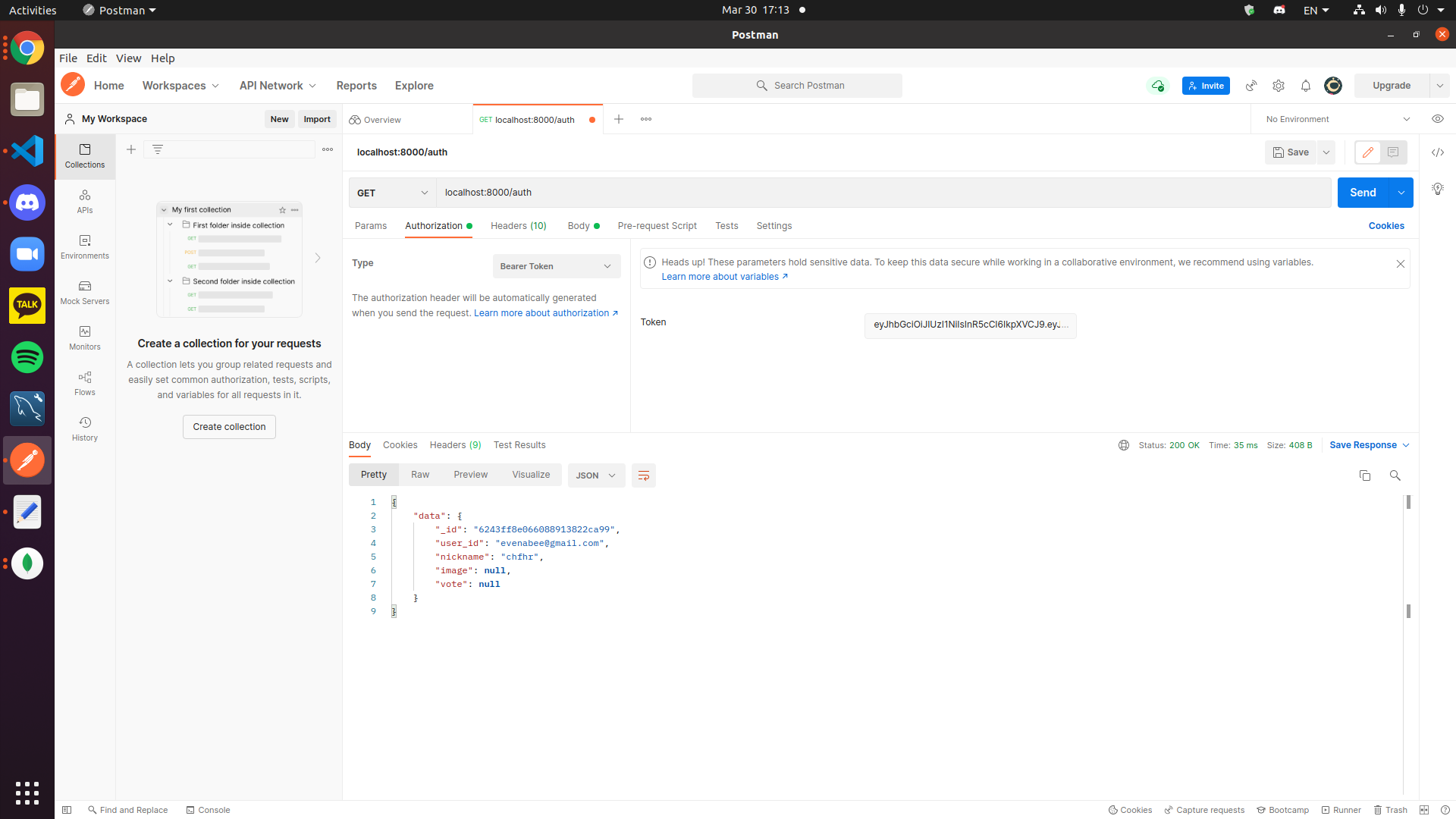The image size is (1456, 819).
Task: Copy the response body
Action: coord(1365,475)
